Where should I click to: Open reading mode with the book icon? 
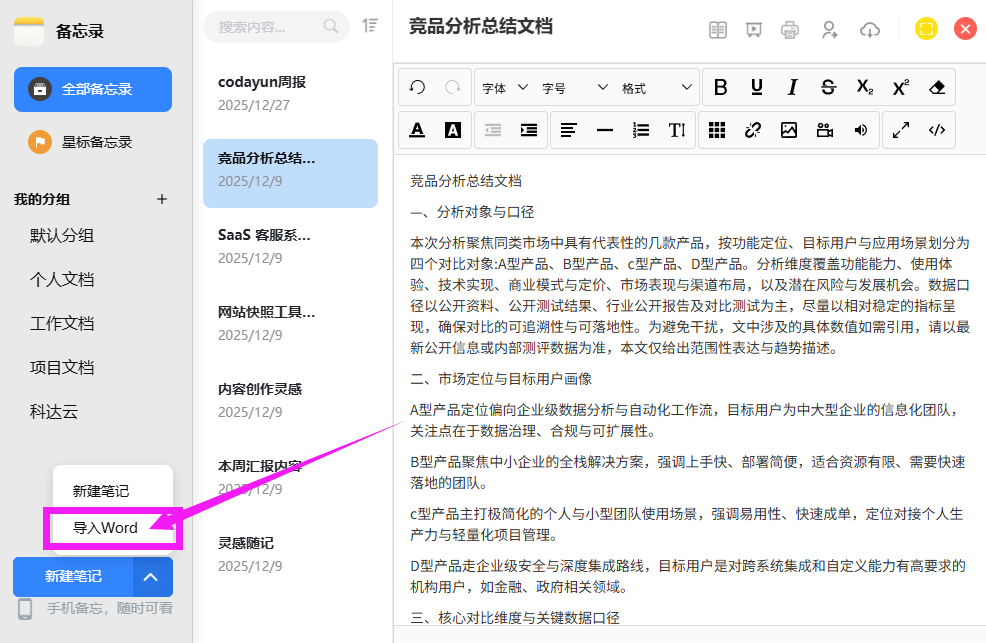[x=717, y=30]
